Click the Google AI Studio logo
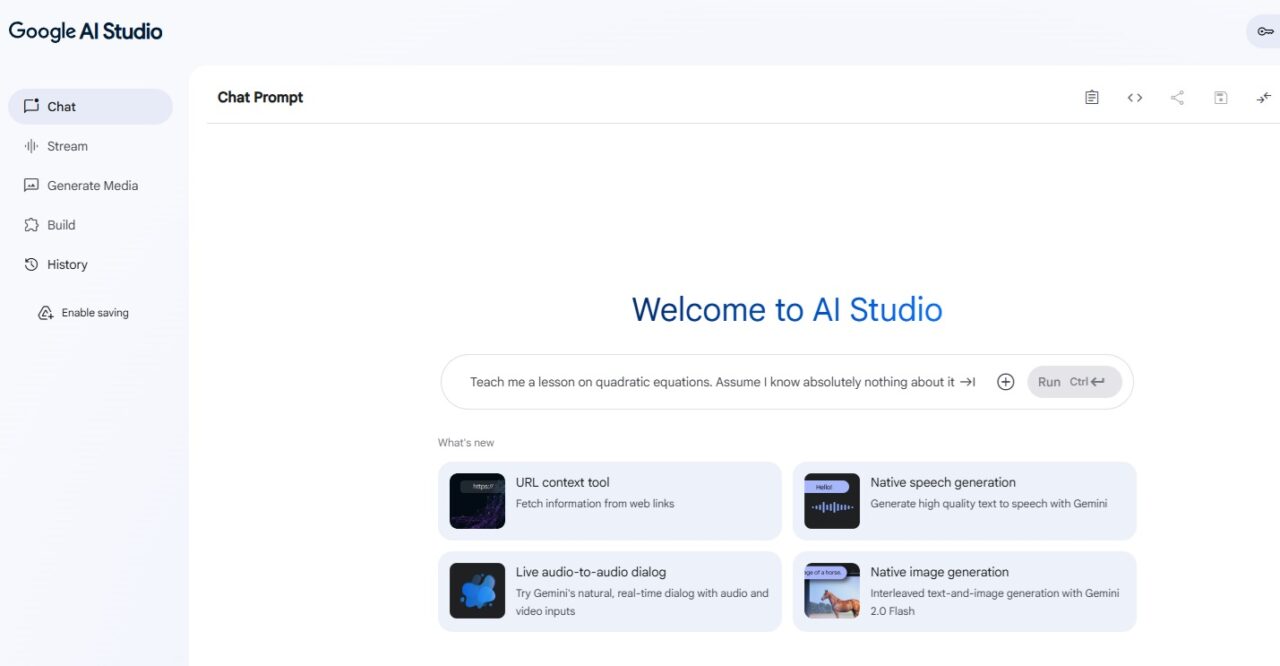Image resolution: width=1280 pixels, height=666 pixels. 85,31
